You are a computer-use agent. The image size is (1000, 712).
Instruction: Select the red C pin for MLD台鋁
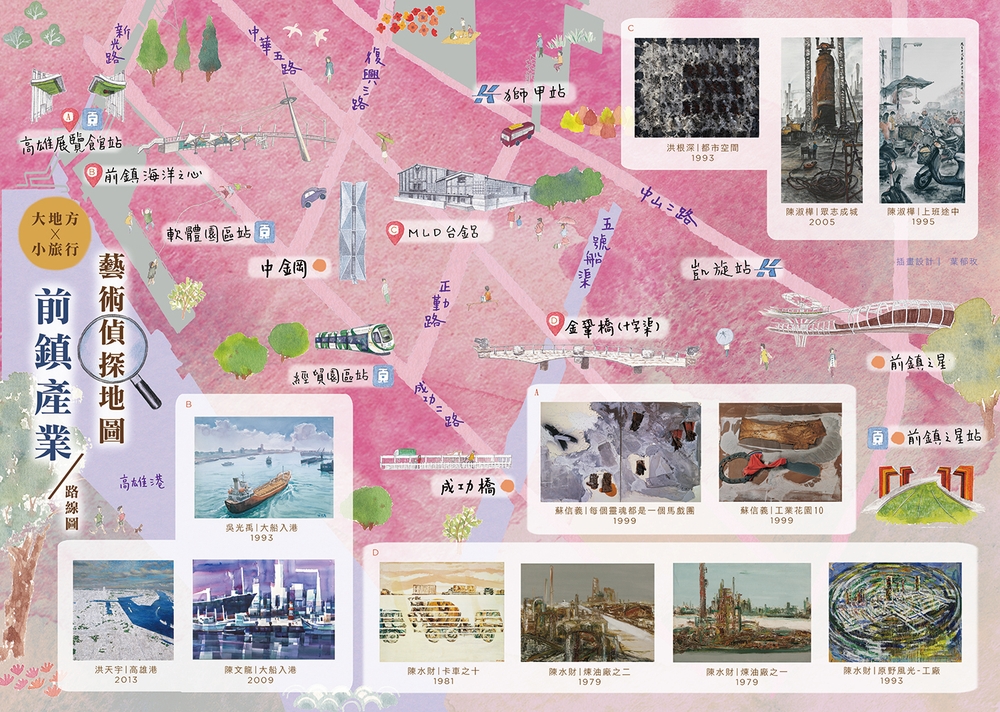(x=395, y=232)
